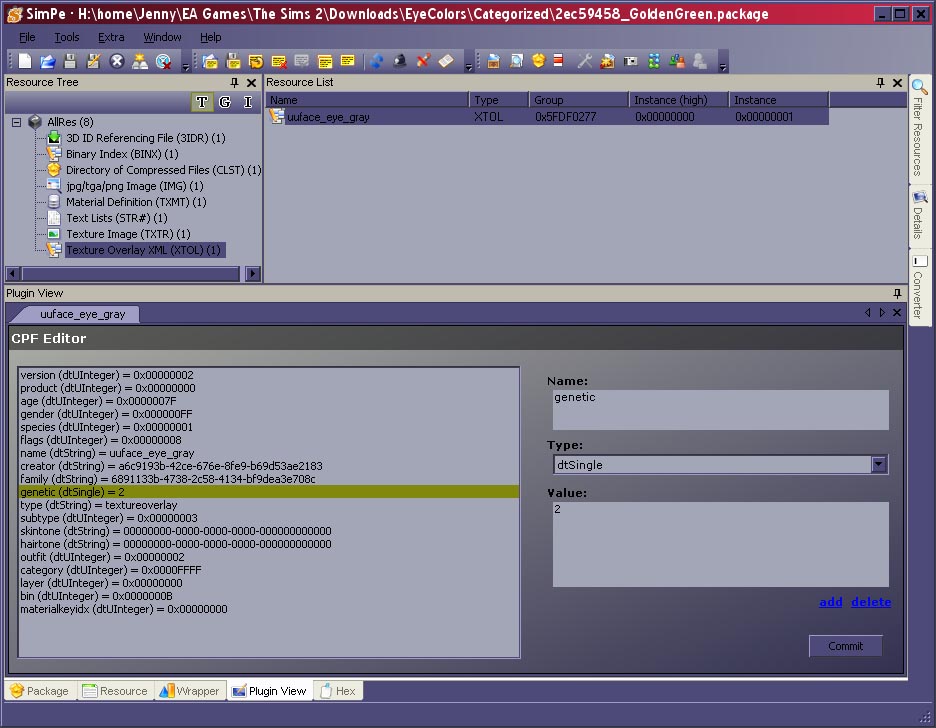This screenshot has height=728, width=936.
Task: Toggle the T view mode in Resource Tree
Action: (202, 102)
